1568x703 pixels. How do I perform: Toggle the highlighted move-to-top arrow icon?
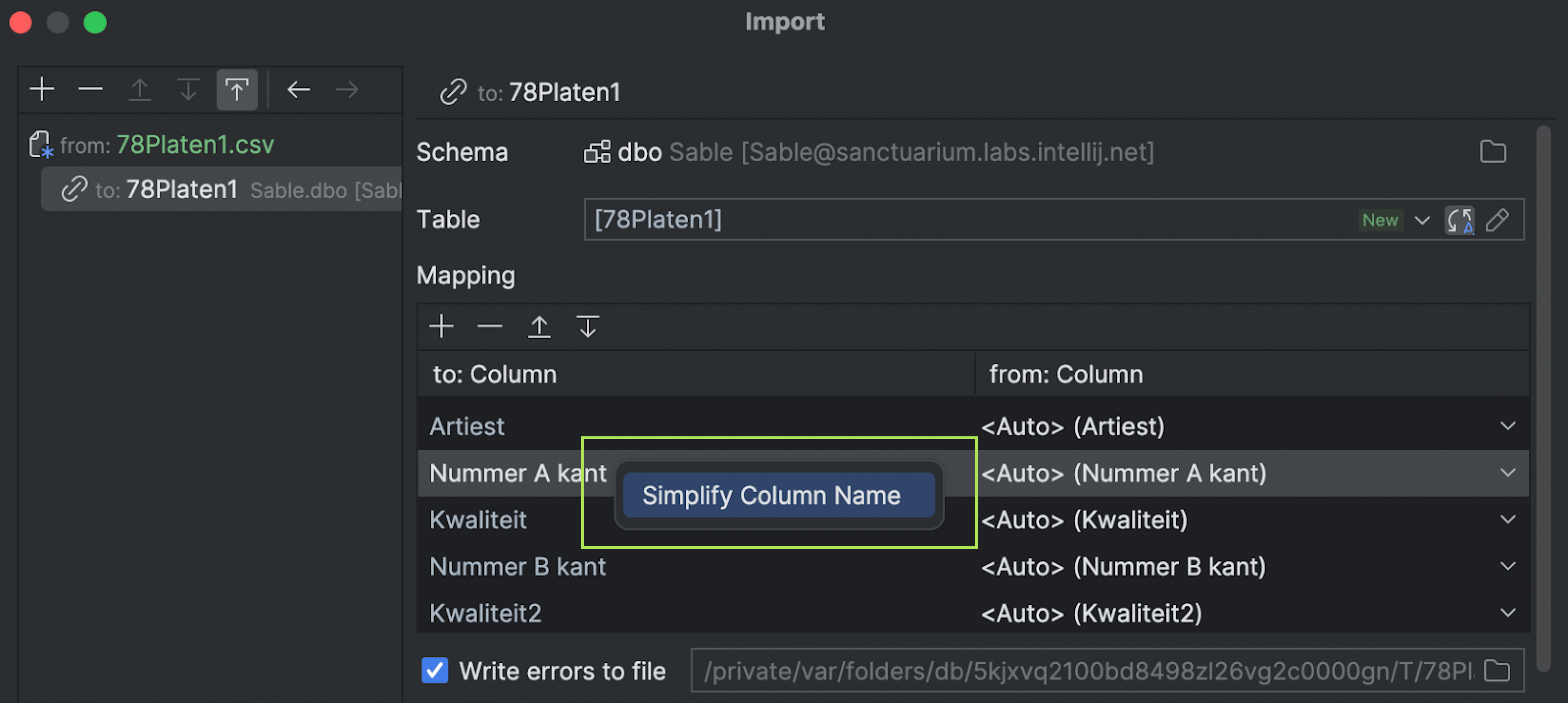[x=237, y=90]
